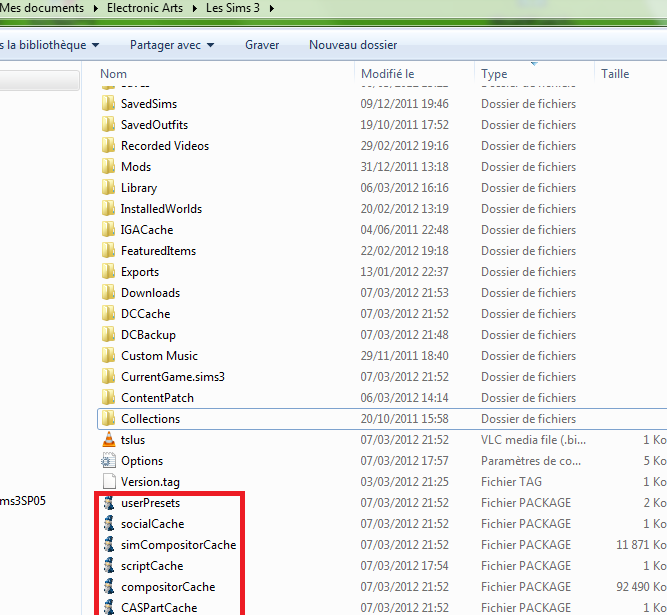Click the Recorded Videos folder icon

coord(108,145)
